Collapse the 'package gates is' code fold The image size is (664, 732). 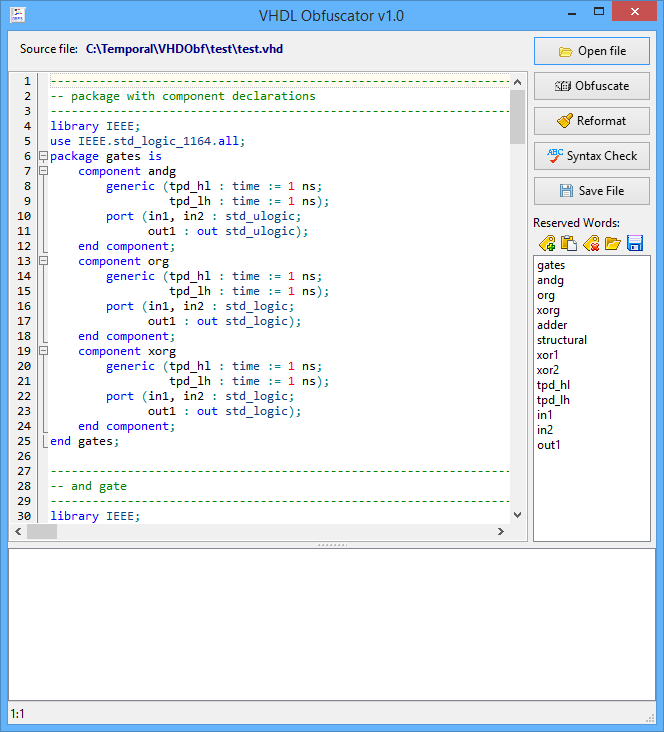click(x=43, y=156)
